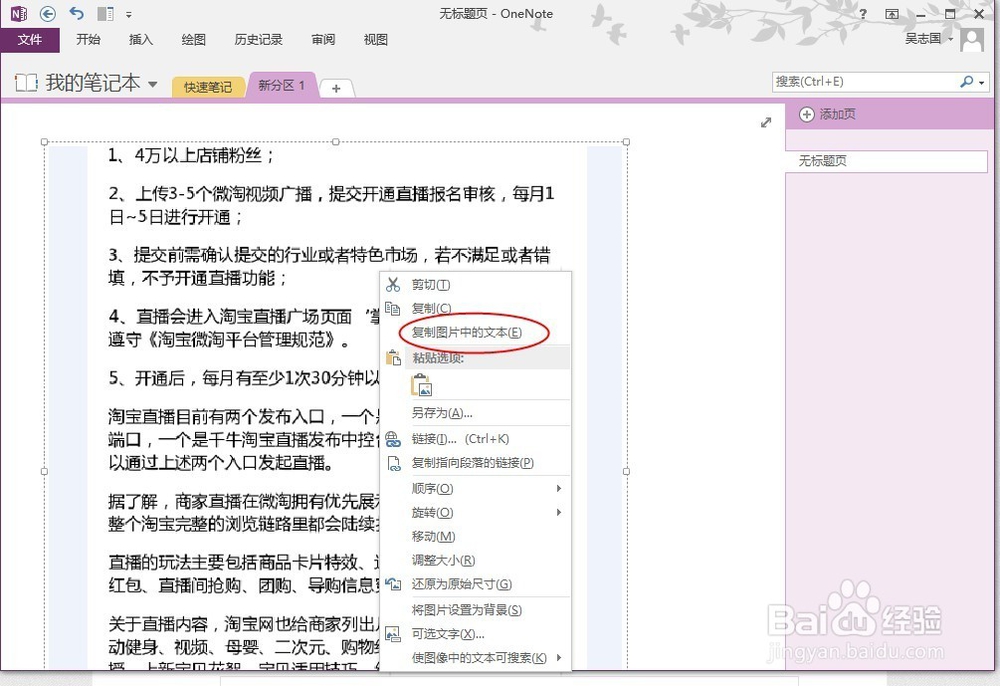1000x686 pixels.
Task: Open Help using the question mark icon
Action: click(x=862, y=13)
